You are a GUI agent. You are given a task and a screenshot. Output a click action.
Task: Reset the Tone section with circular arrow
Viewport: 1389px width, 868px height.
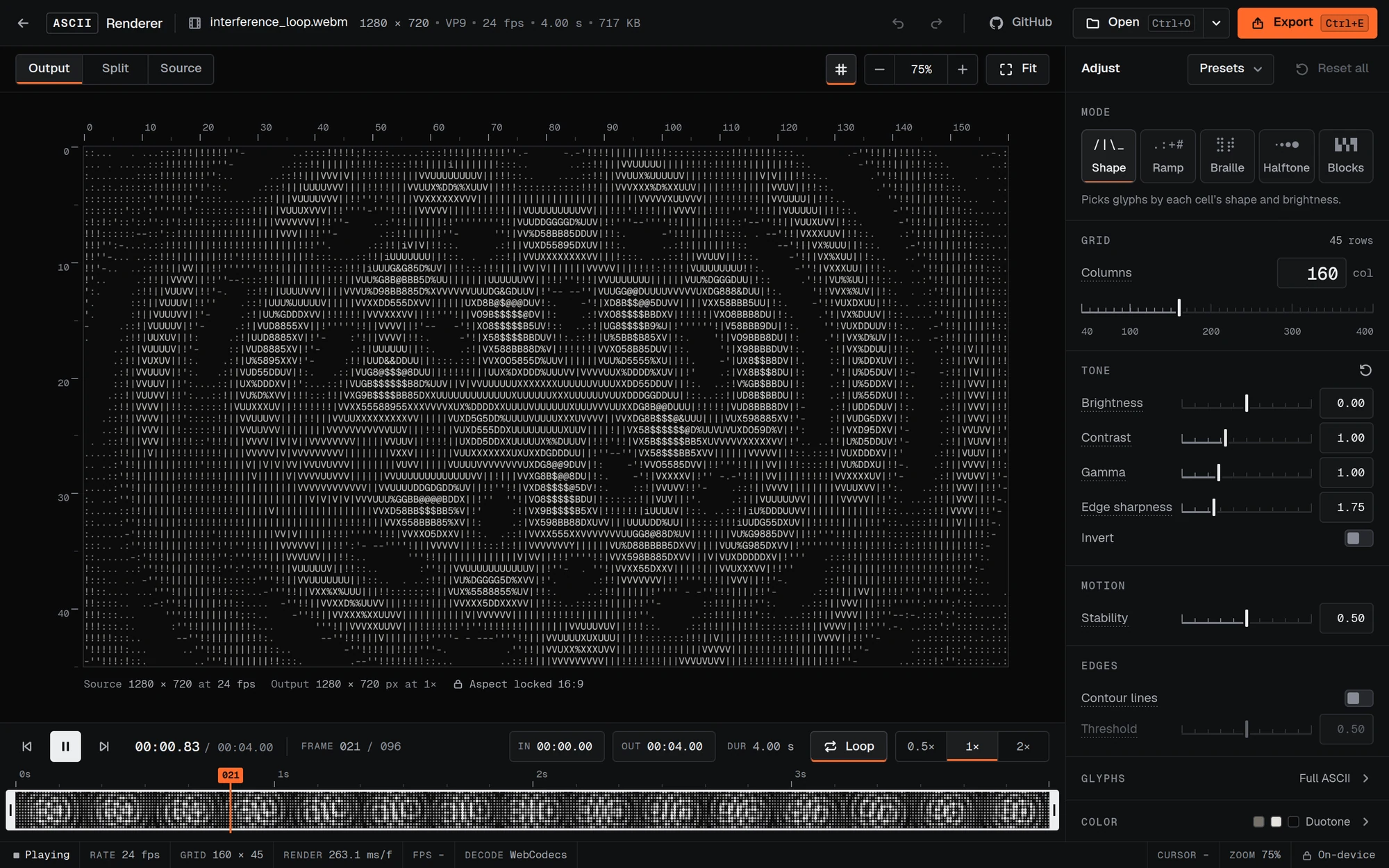1365,370
